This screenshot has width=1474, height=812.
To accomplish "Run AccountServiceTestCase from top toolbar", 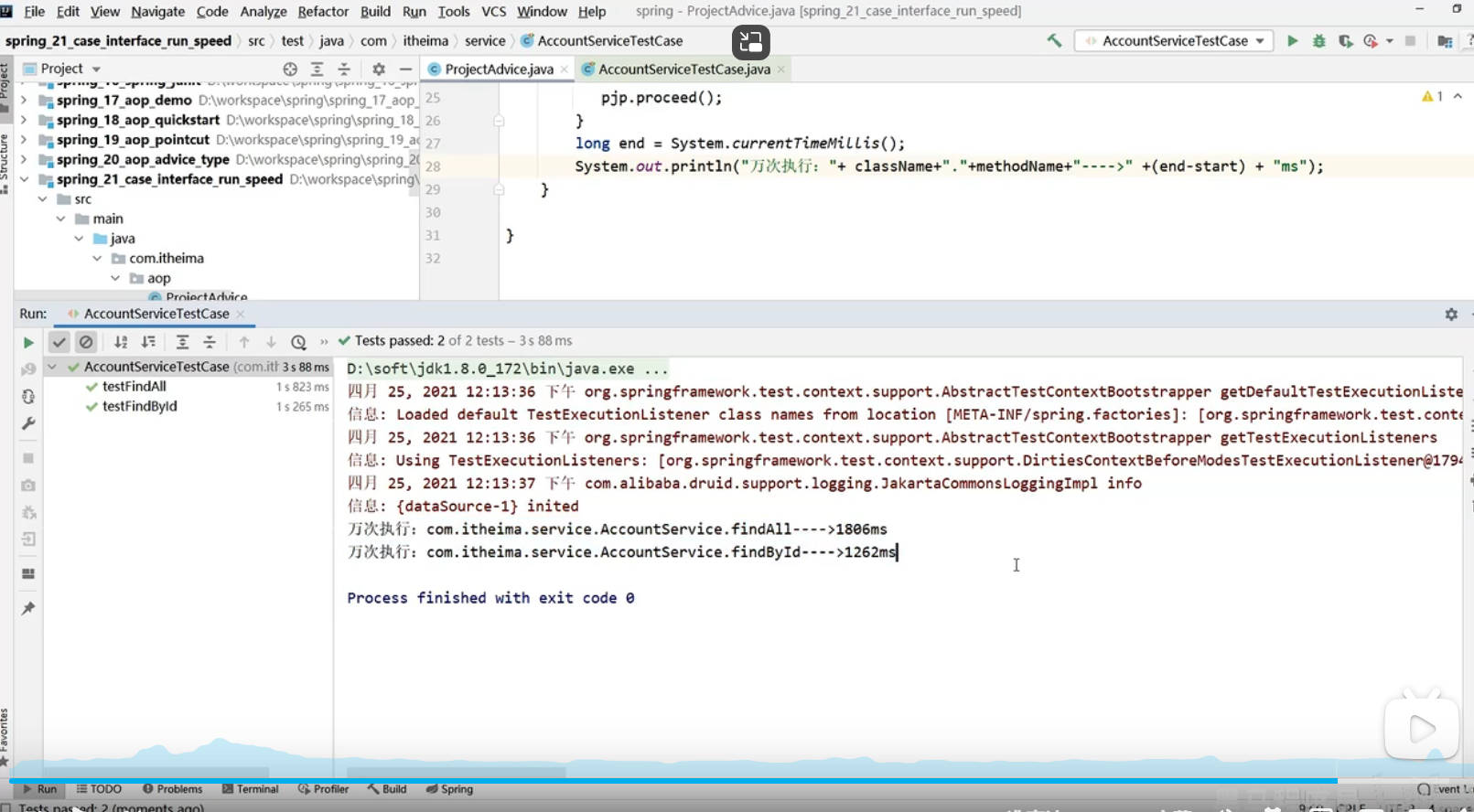I will tap(1292, 41).
